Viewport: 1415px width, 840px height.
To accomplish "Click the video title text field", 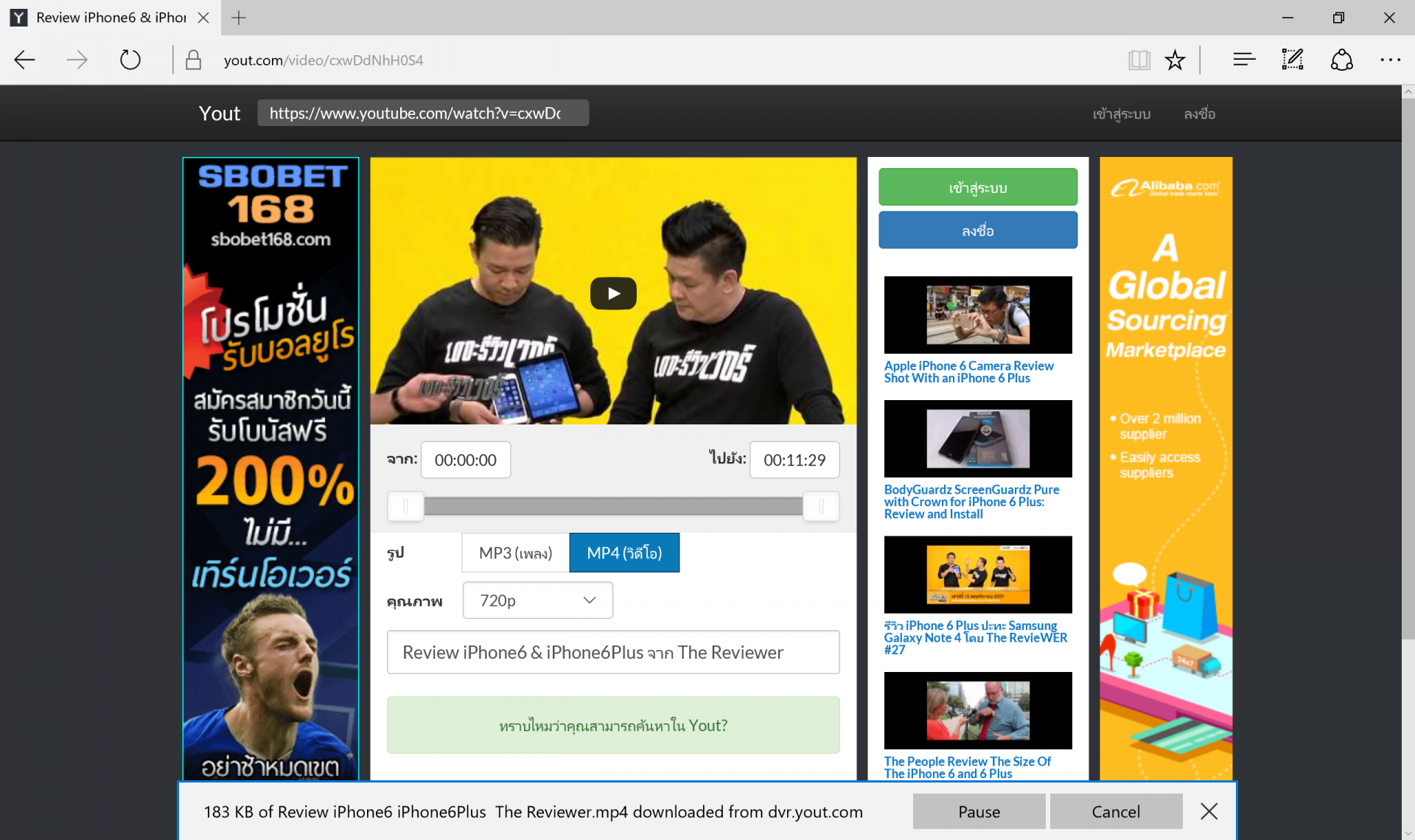I will tap(613, 652).
